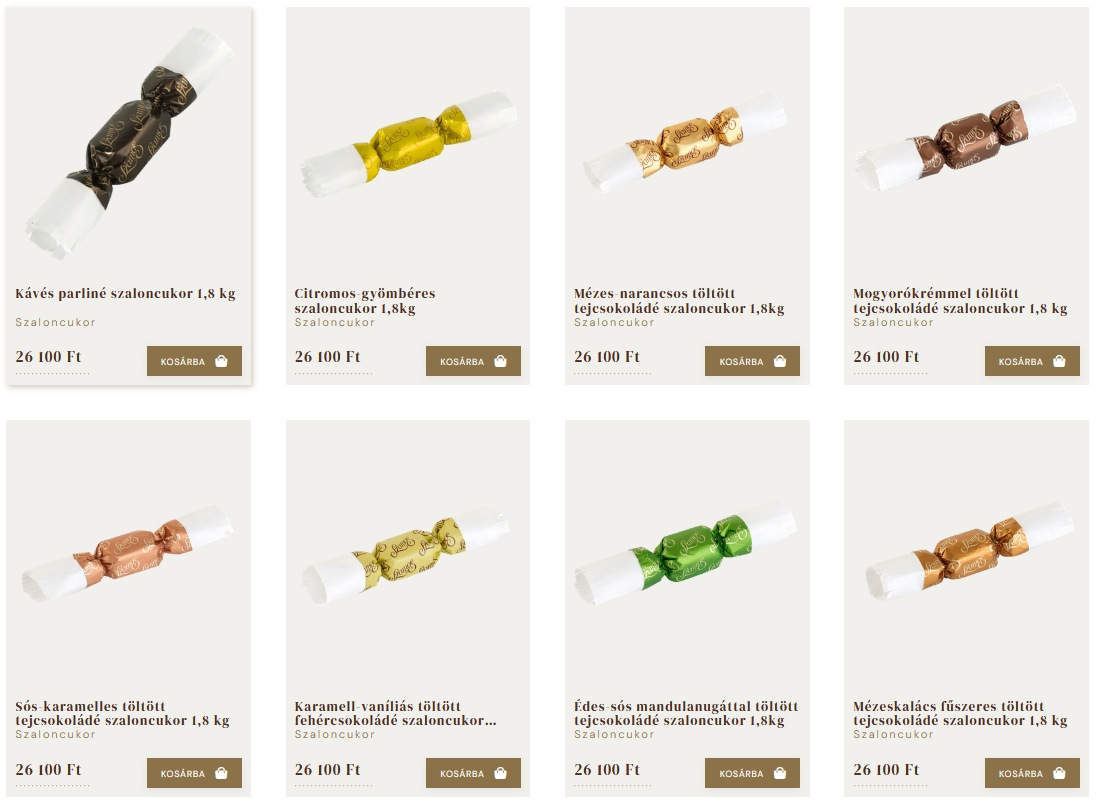Add Mézeskalács fűszeres szaloncukor with KOSÁRBA
The image size is (1097, 804).
pyautogui.click(x=1032, y=773)
